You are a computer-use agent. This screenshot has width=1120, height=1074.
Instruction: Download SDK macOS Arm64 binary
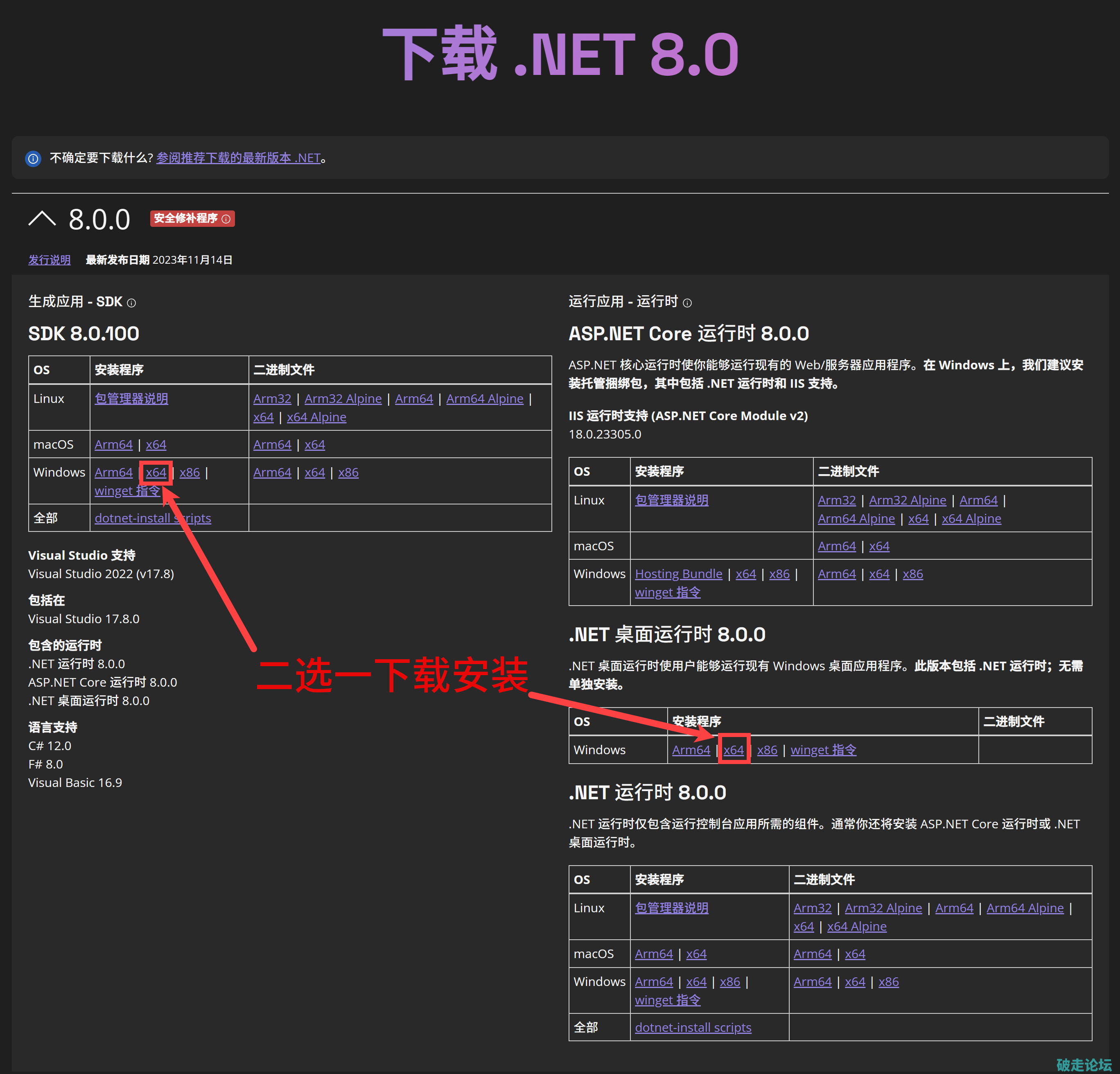pyautogui.click(x=273, y=445)
